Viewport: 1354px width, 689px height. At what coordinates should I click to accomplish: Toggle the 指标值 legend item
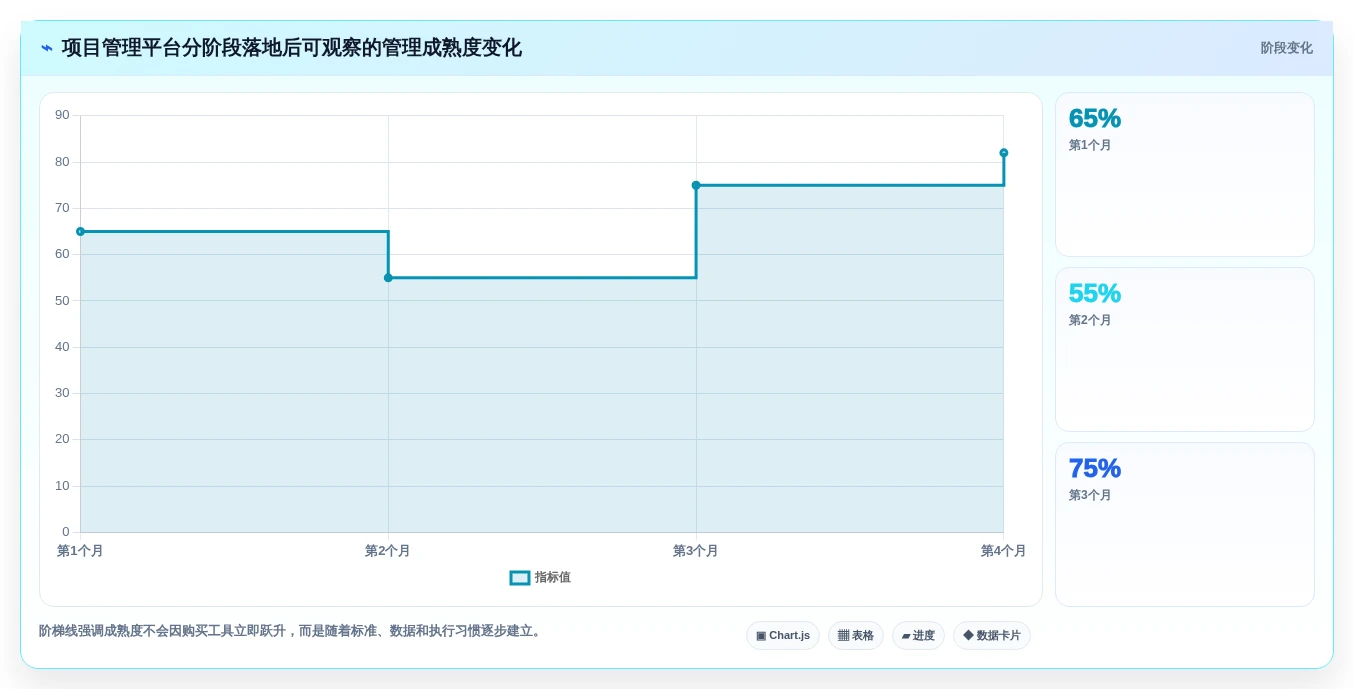coord(540,578)
